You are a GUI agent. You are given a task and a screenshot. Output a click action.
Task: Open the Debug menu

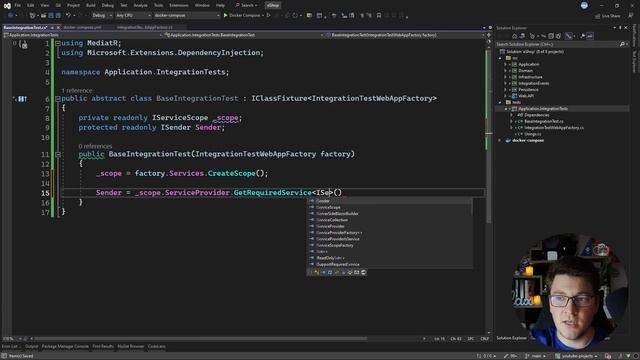(108, 5)
